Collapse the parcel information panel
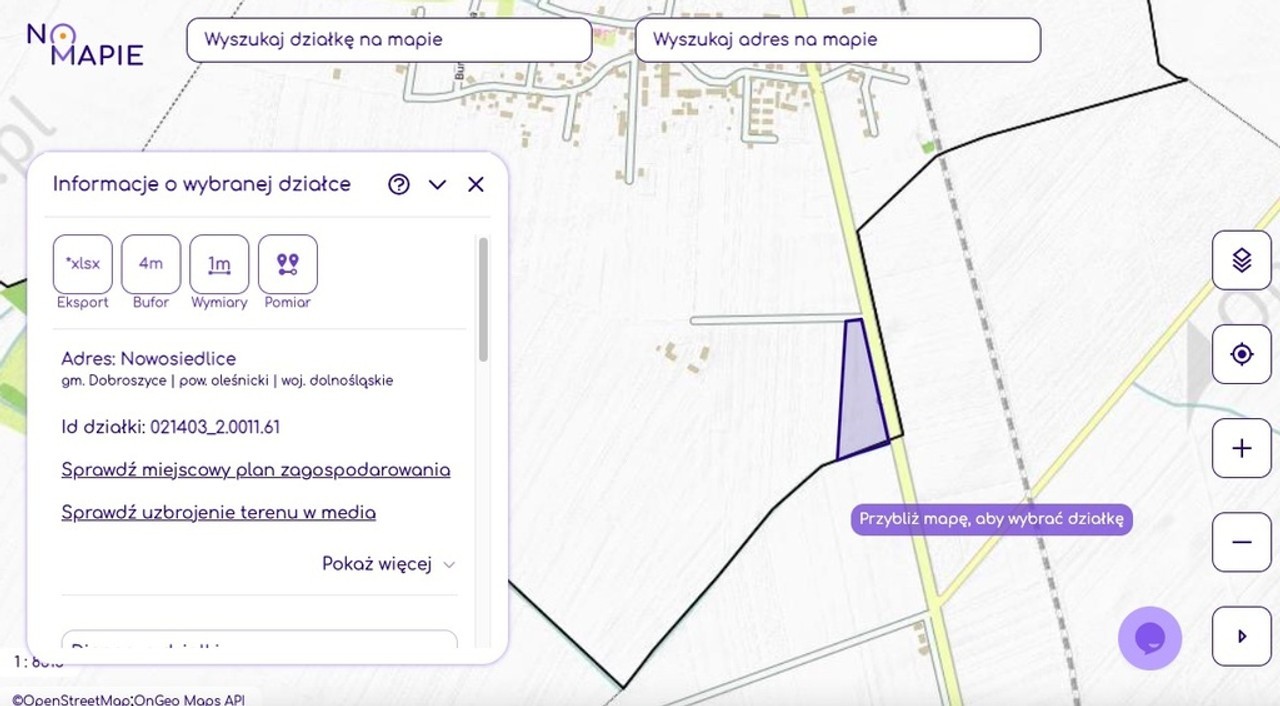This screenshot has height=706, width=1280. 437,184
